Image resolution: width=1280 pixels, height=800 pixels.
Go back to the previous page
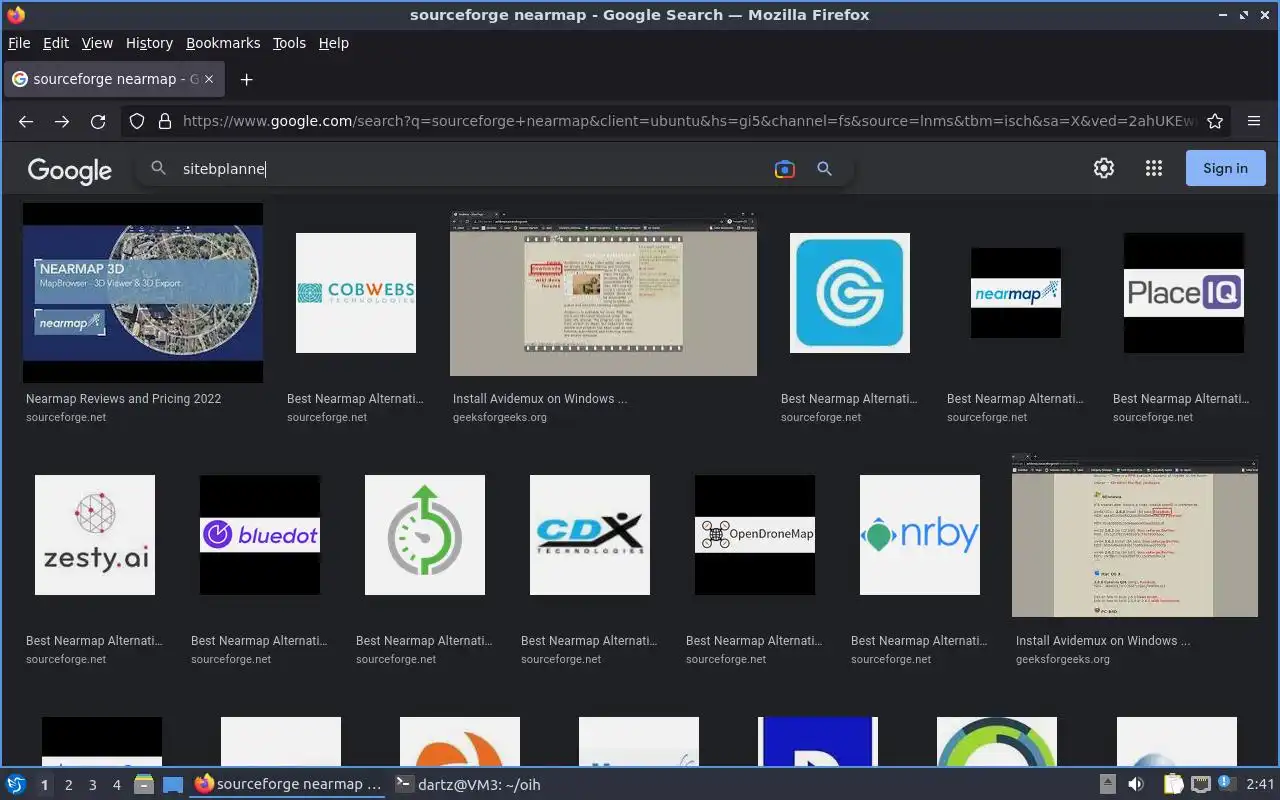coord(26,121)
